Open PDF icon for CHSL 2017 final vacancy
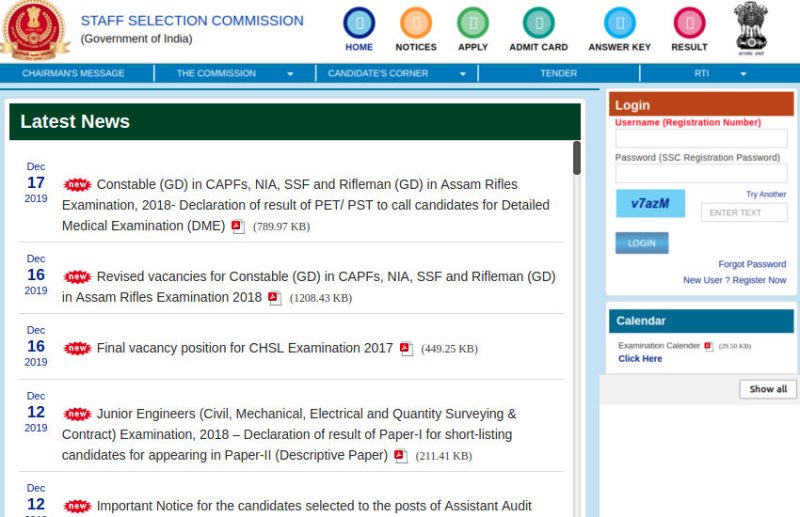The image size is (800, 517). click(x=406, y=349)
